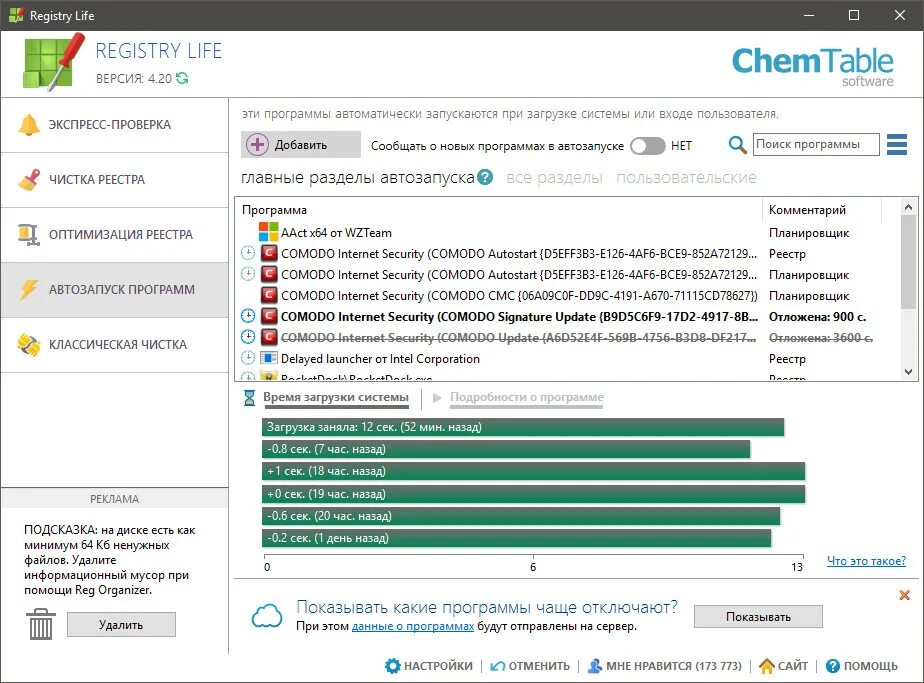Click the gear icon for Настройки
The width and height of the screenshot is (924, 683).
[x=392, y=666]
